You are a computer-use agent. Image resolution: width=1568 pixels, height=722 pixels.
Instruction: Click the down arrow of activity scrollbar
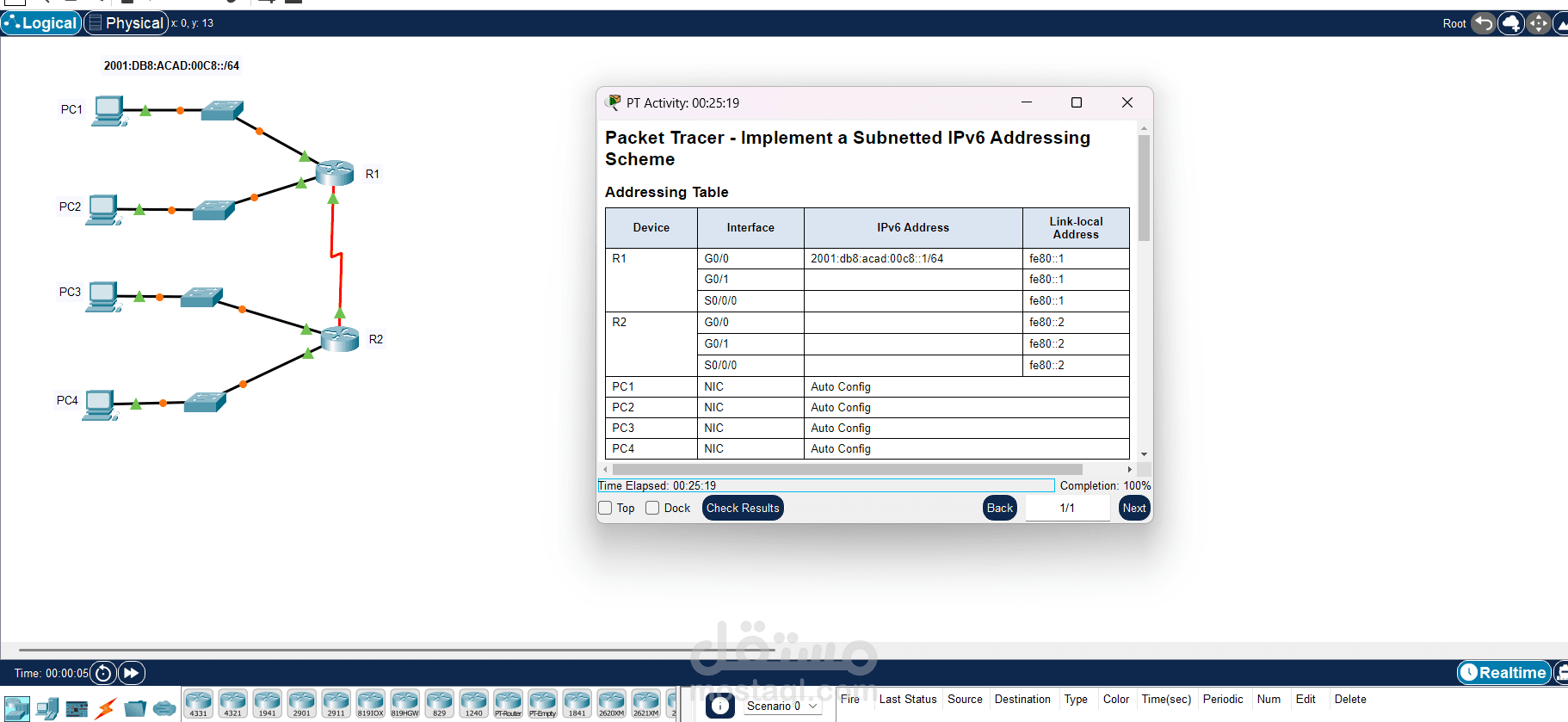[x=1144, y=454]
